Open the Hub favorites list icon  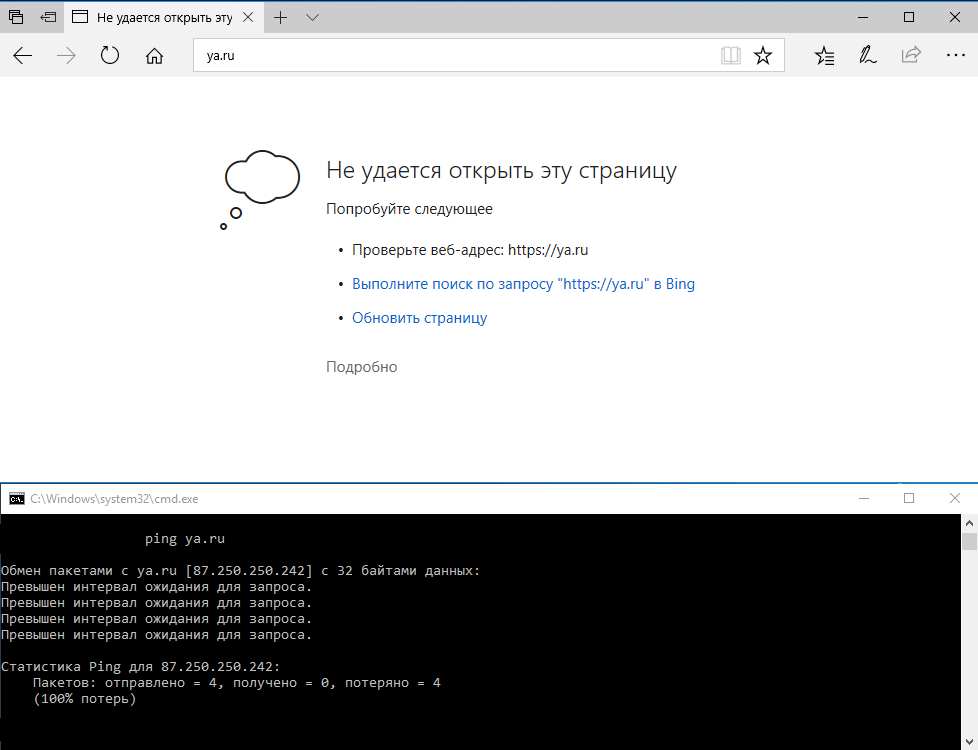coord(824,56)
